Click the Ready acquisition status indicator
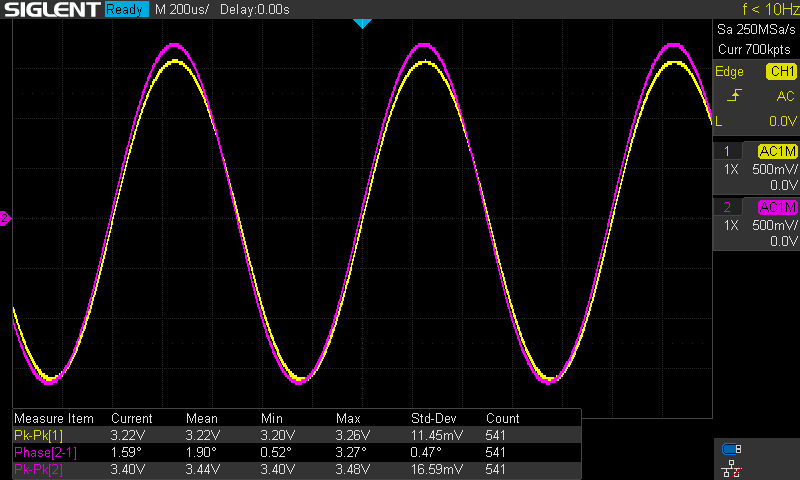The width and height of the screenshot is (800, 480). pos(126,10)
